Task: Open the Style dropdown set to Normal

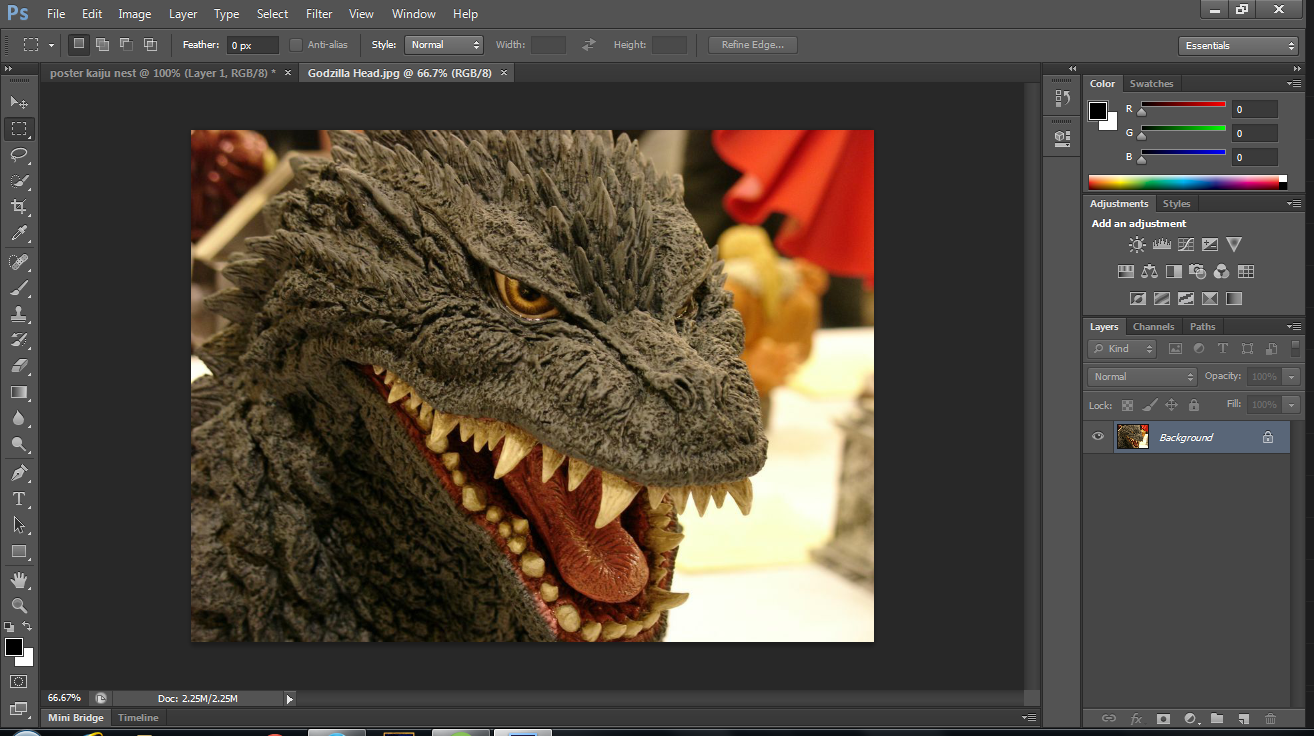Action: [x=444, y=45]
